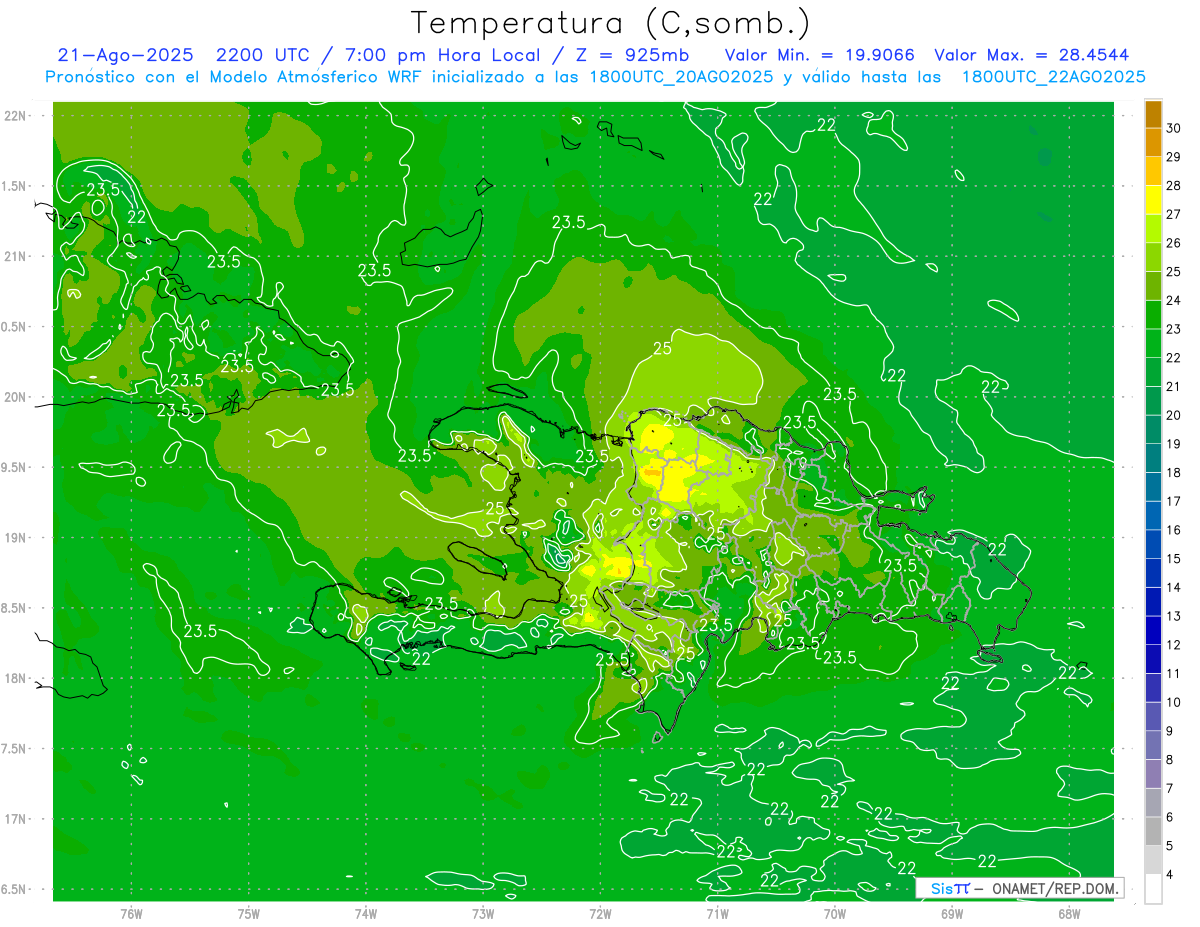Click the purple legend swatch between 7 and 8

(x=1153, y=774)
